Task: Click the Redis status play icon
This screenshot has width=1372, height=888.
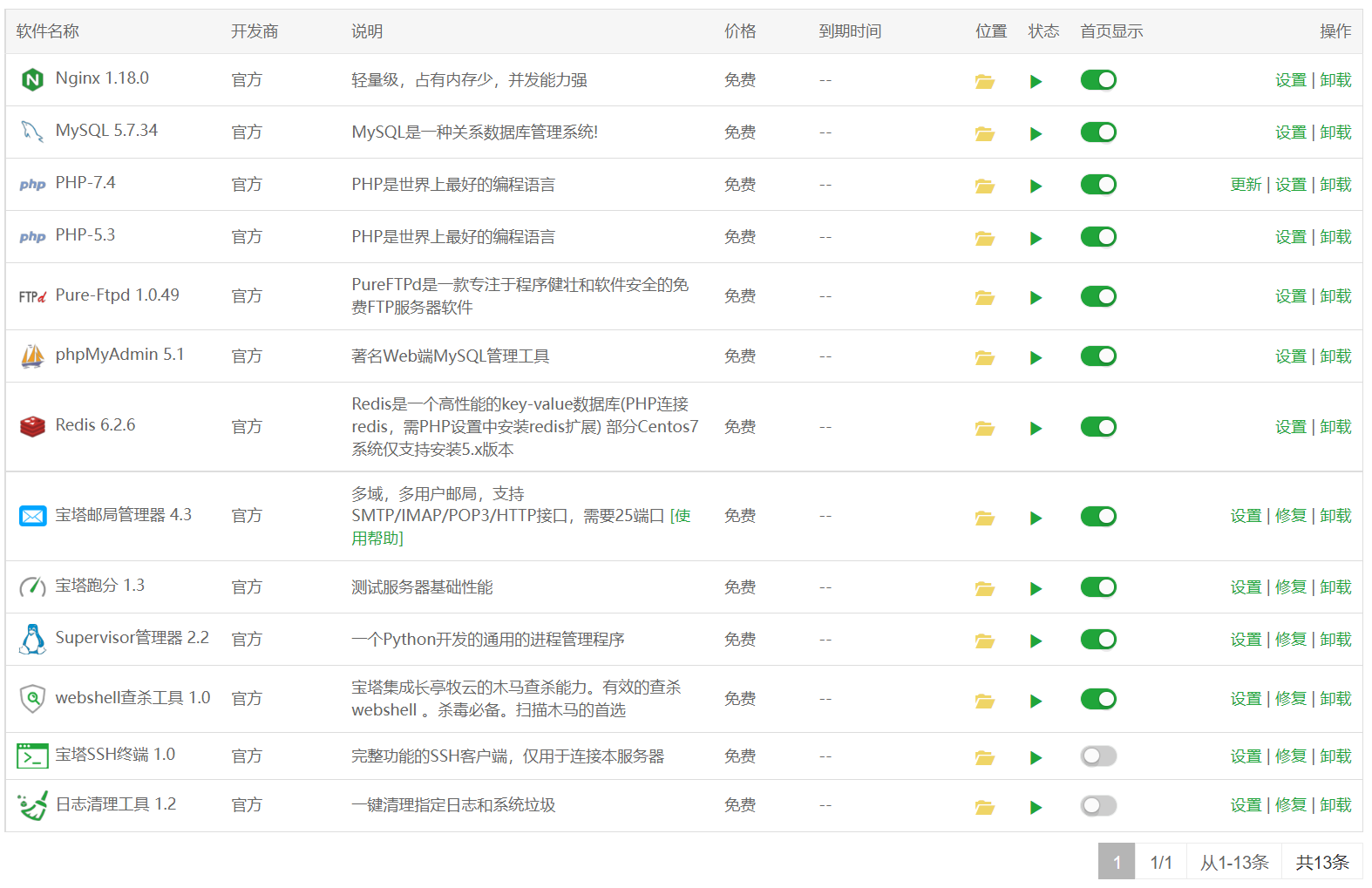Action: coord(1036,428)
